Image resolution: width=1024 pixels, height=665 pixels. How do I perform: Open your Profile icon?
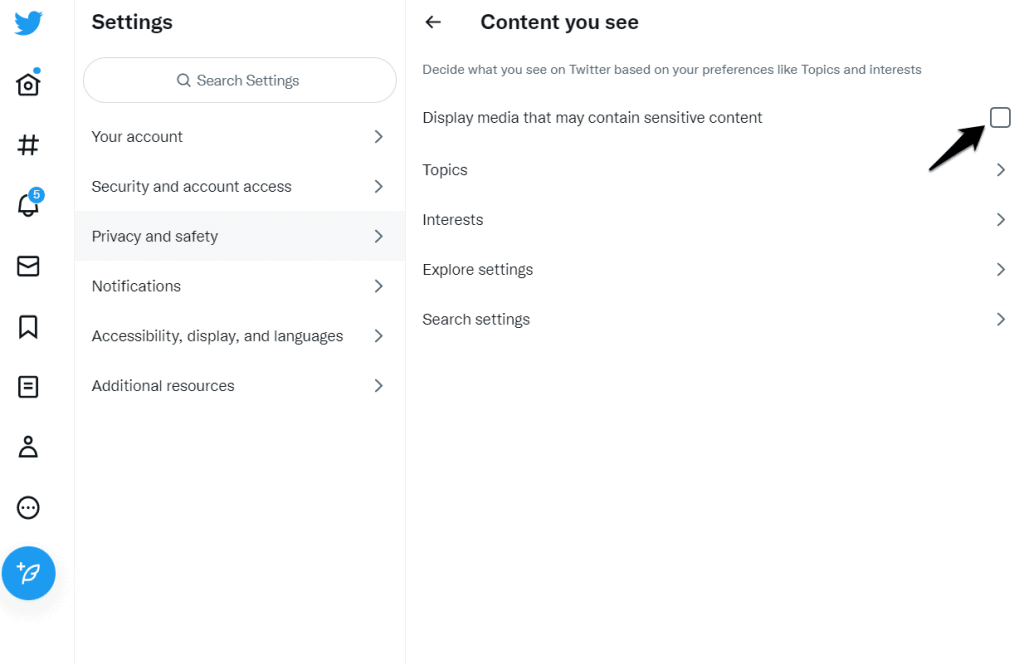tap(28, 447)
